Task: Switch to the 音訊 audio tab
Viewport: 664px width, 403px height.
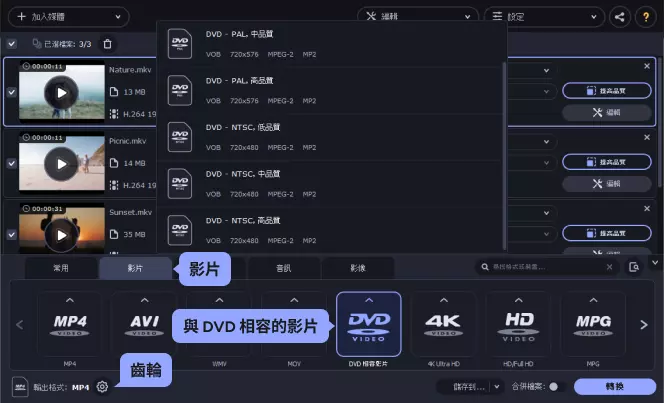Action: 284,268
